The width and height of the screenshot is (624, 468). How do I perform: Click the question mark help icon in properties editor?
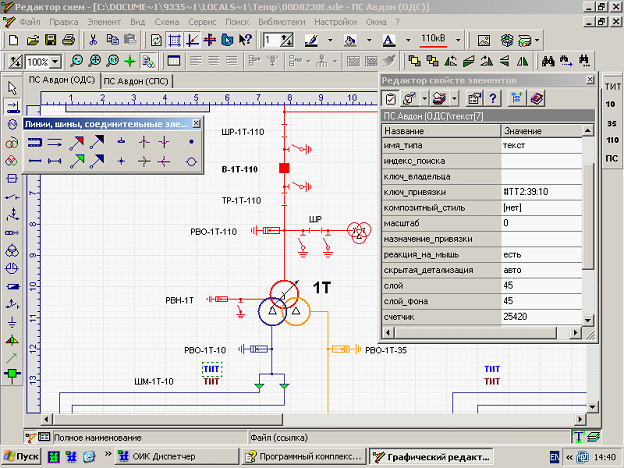click(x=492, y=98)
